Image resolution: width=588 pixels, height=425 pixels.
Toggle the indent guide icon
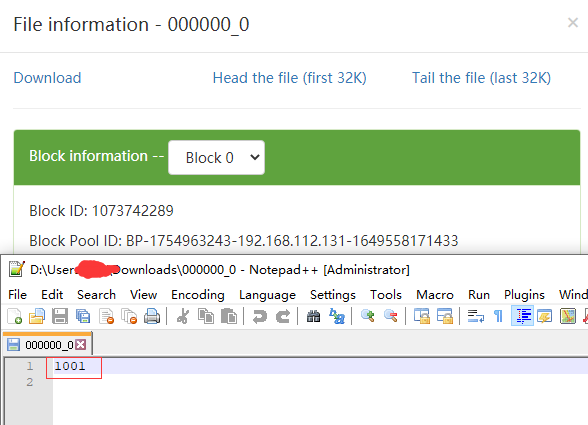pyautogui.click(x=522, y=316)
